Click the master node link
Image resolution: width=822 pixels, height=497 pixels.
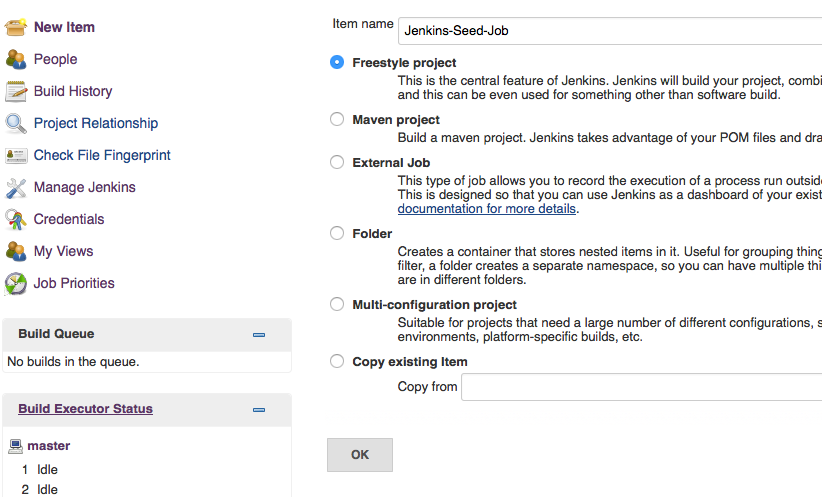49,446
